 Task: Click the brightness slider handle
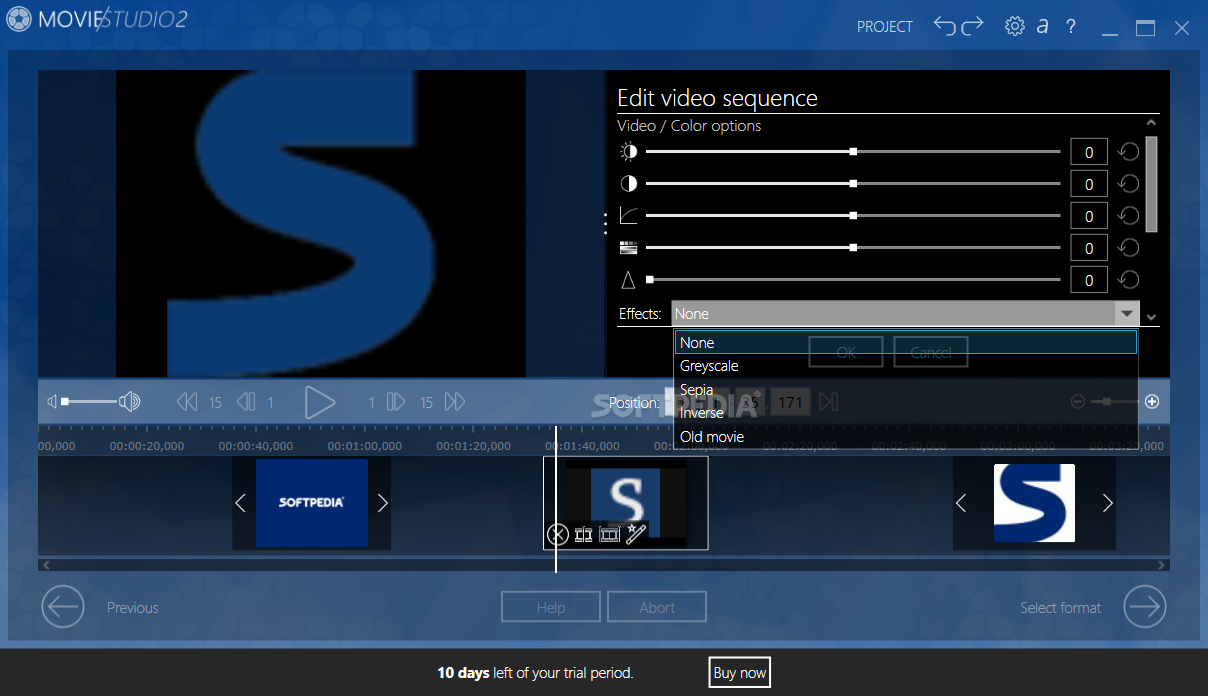click(x=853, y=152)
